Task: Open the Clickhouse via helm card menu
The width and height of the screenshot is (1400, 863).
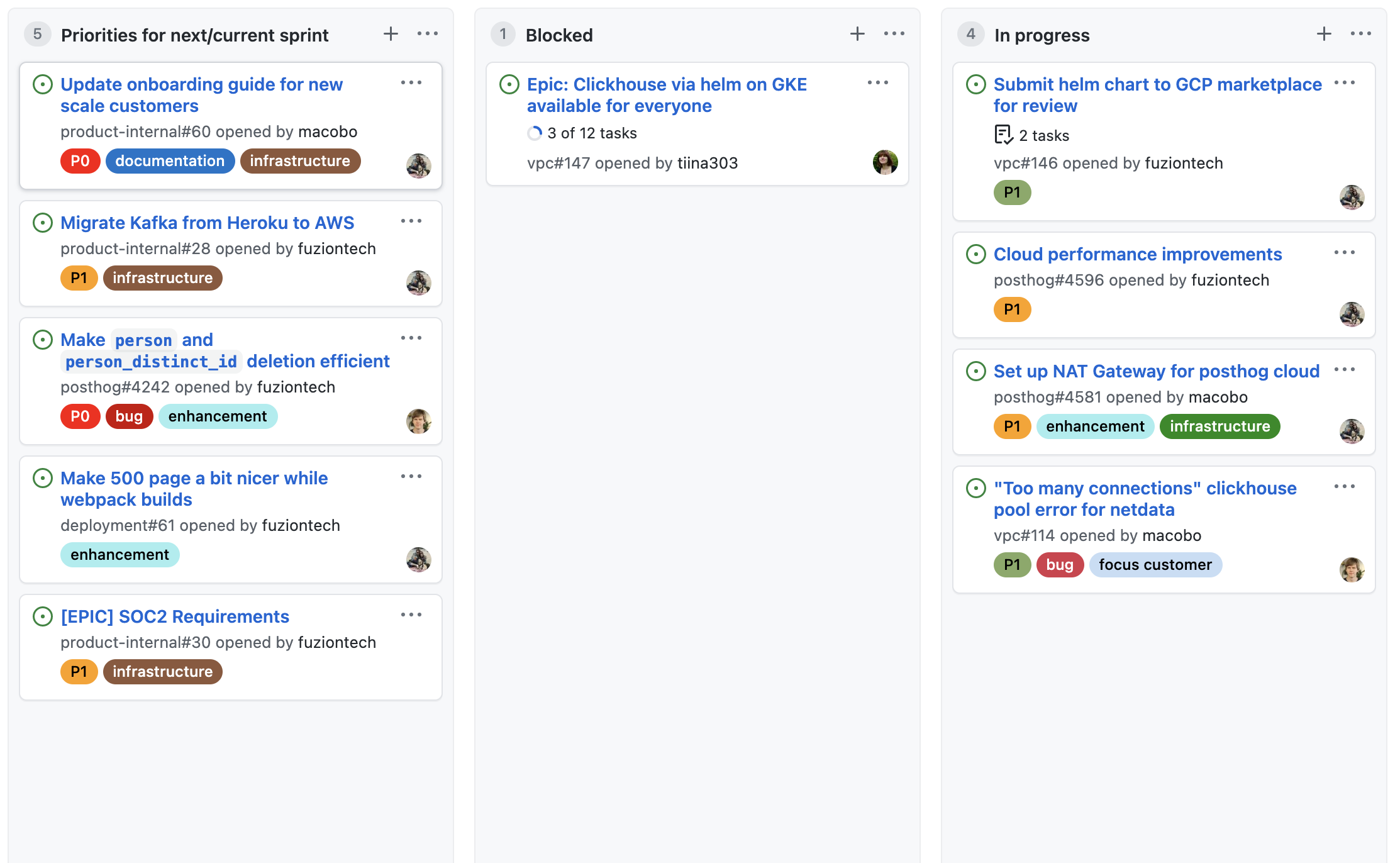Action: 878,83
